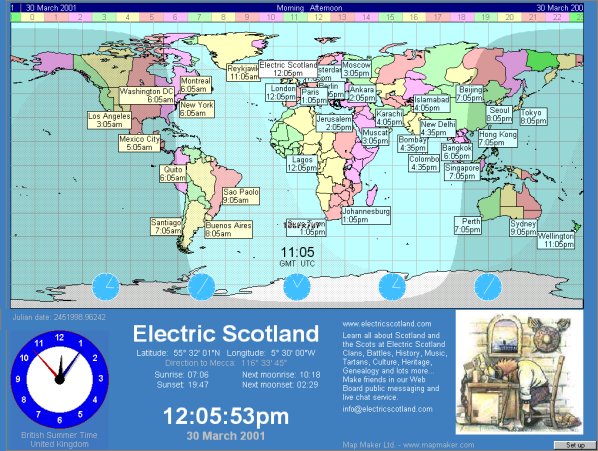Click the Direction to Mecca line

coord(226,363)
